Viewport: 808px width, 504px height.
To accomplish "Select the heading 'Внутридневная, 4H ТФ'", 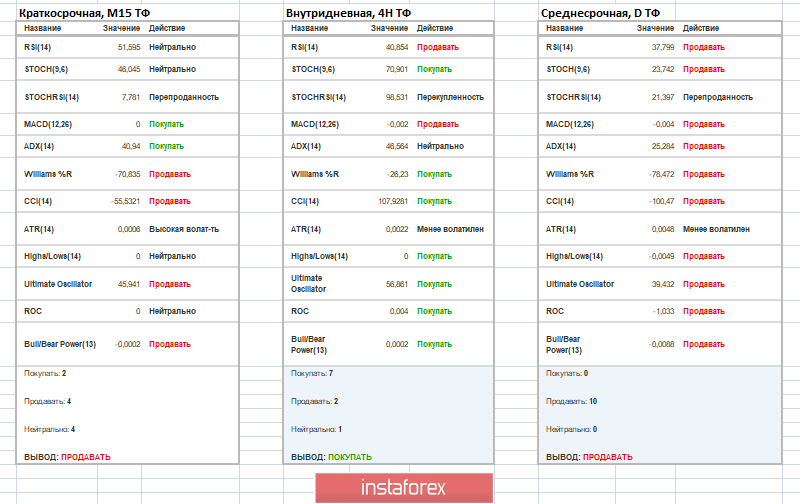I will coord(348,13).
